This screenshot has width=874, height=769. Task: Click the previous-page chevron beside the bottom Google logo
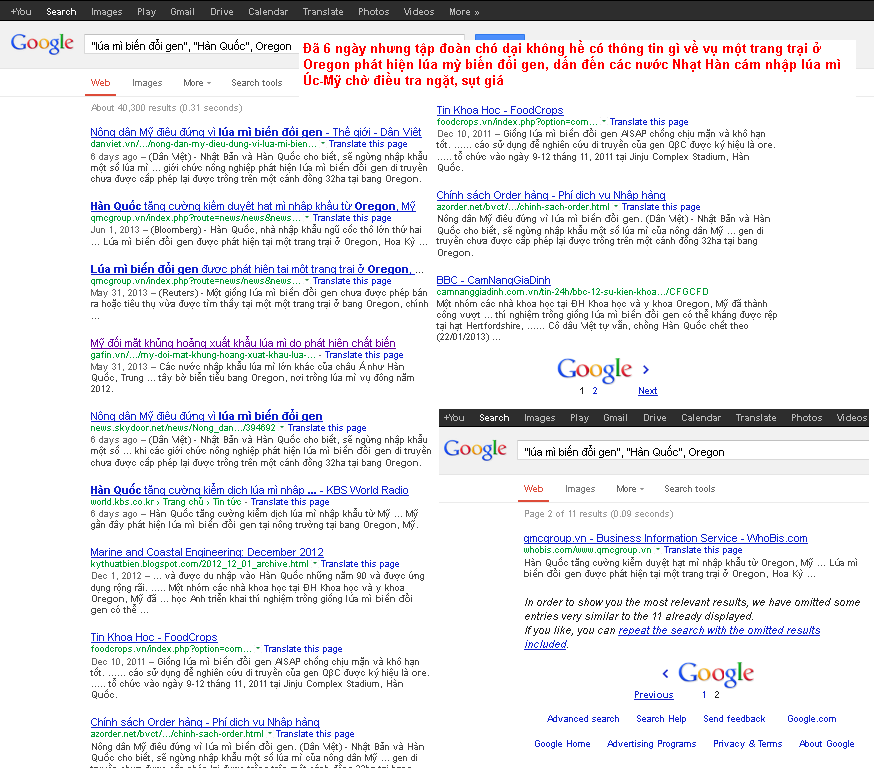666,673
